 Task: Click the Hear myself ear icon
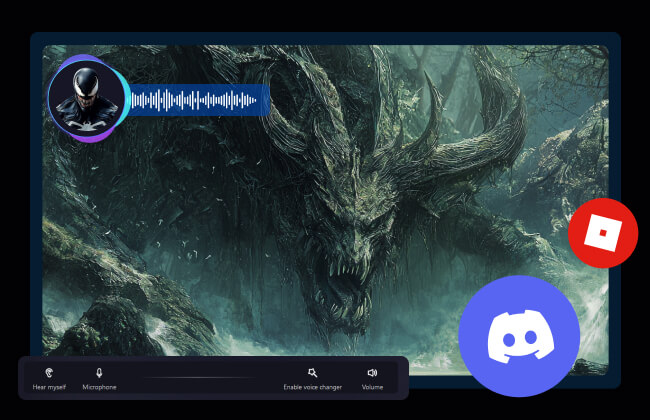click(x=49, y=372)
